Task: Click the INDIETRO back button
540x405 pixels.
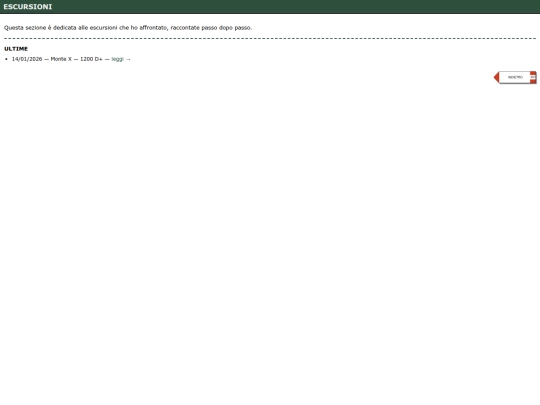Action: click(x=515, y=77)
